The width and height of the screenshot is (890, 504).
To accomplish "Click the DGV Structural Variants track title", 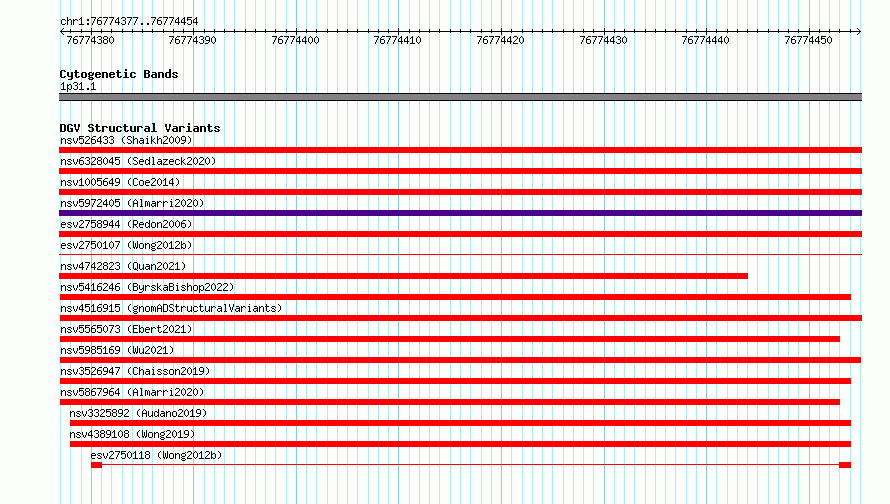I will [x=140, y=128].
